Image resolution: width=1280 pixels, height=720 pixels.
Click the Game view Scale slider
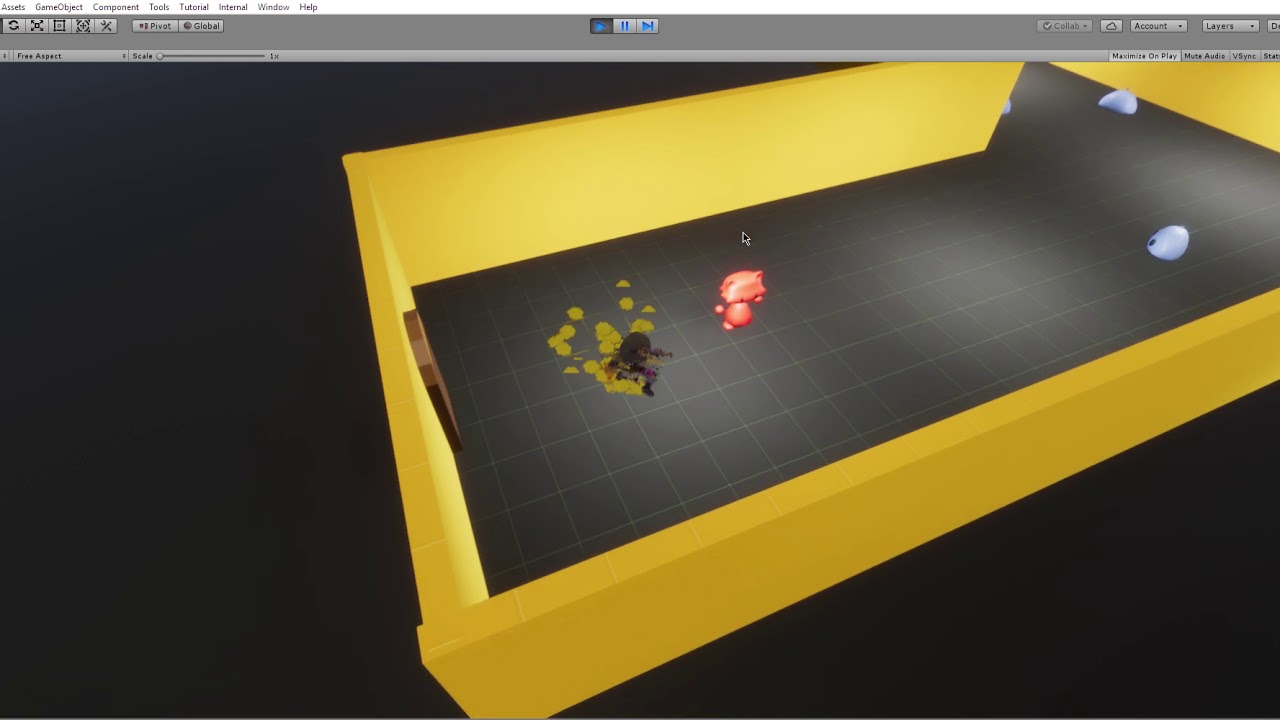pyautogui.click(x=211, y=56)
